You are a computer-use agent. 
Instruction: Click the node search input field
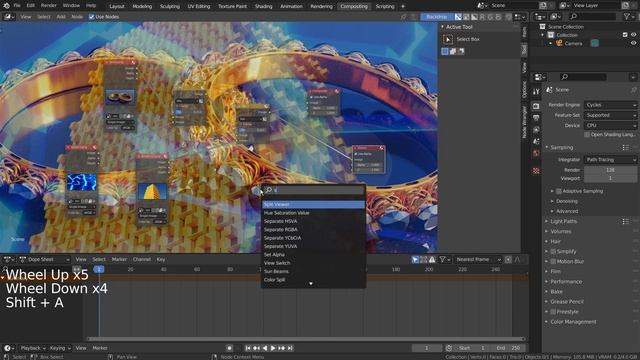(x=313, y=190)
